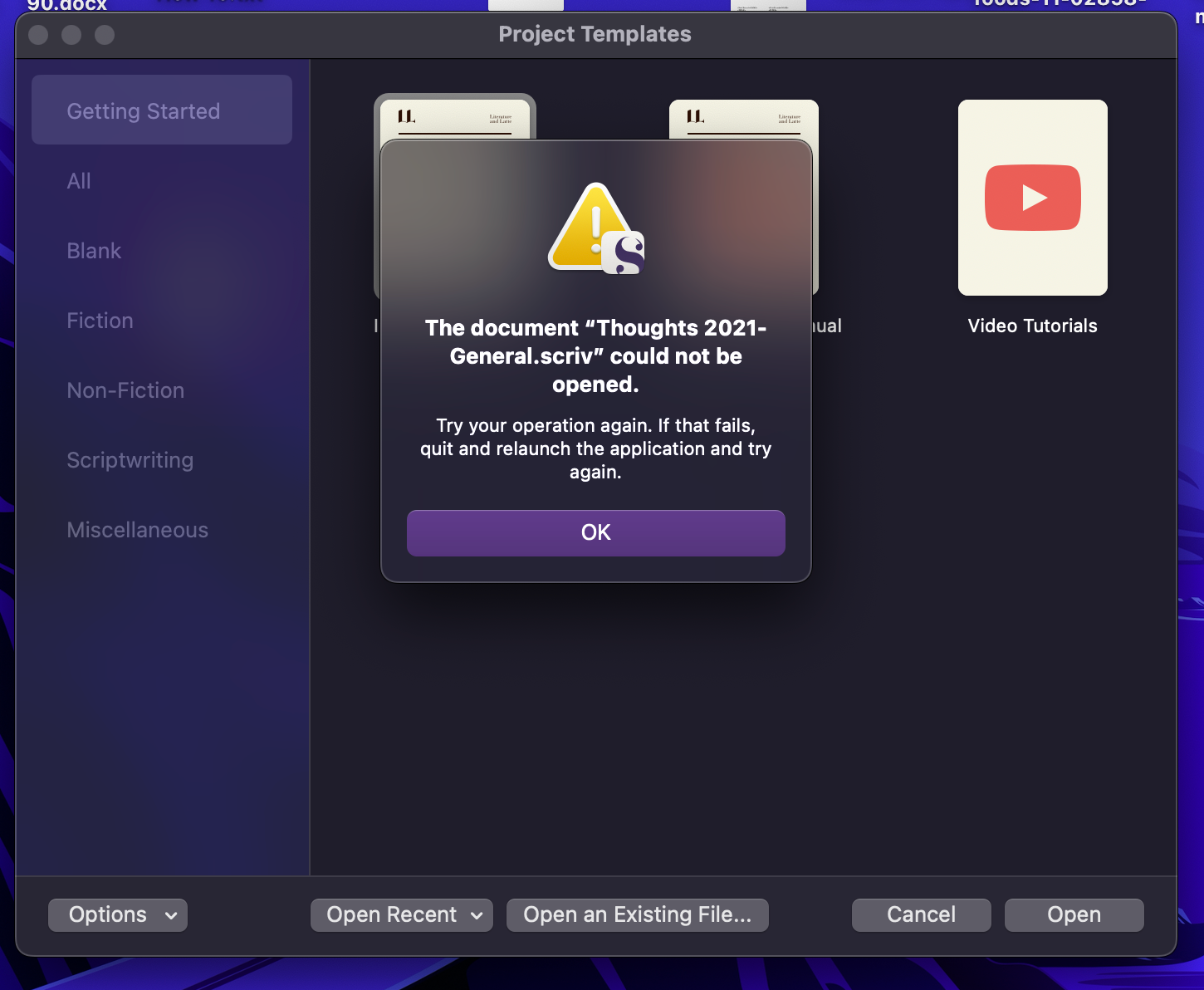Click Open an Existing File button
The image size is (1204, 990).
pos(637,914)
